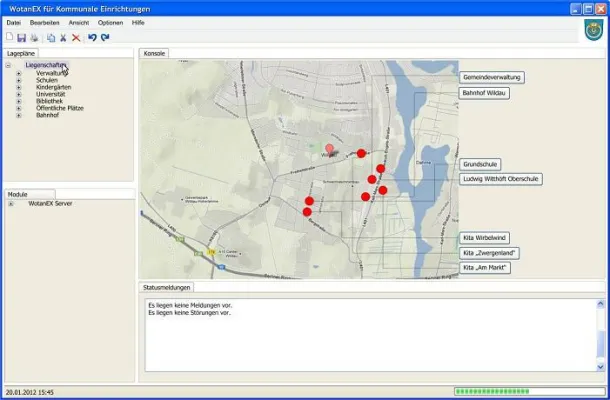Screen dimensions: 610x400
Task: Click the Gemeindeverwaltung map label
Action: [x=492, y=77]
